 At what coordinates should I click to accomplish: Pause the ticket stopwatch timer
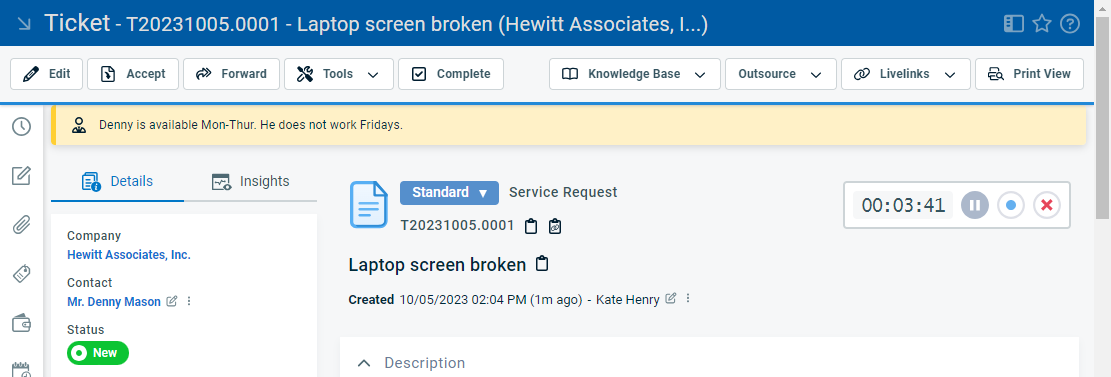(974, 206)
